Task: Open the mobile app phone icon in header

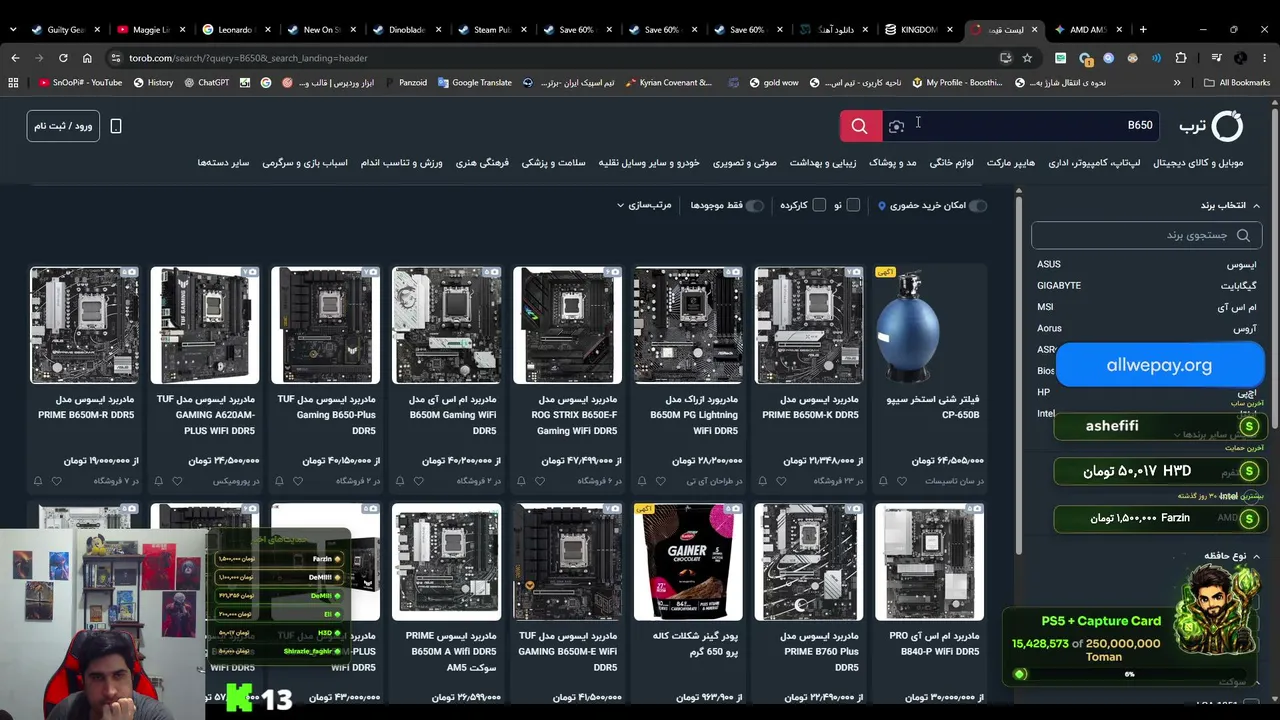Action: coord(116,126)
